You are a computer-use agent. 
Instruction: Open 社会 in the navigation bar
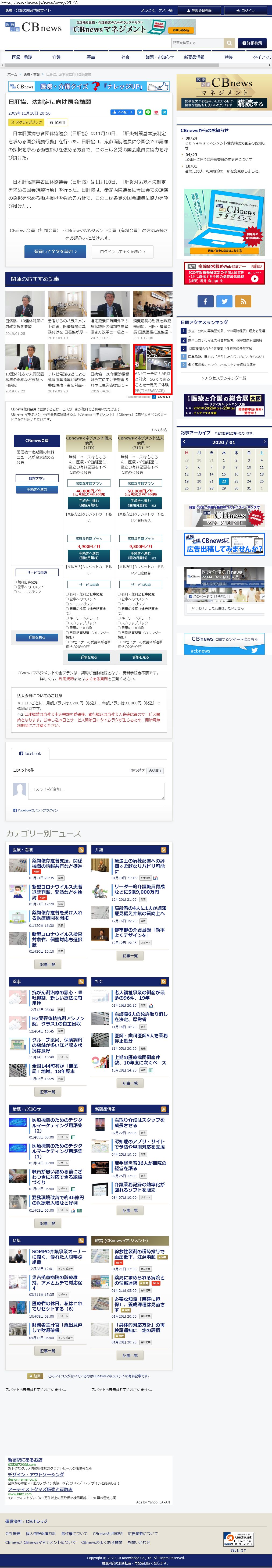coord(125,57)
